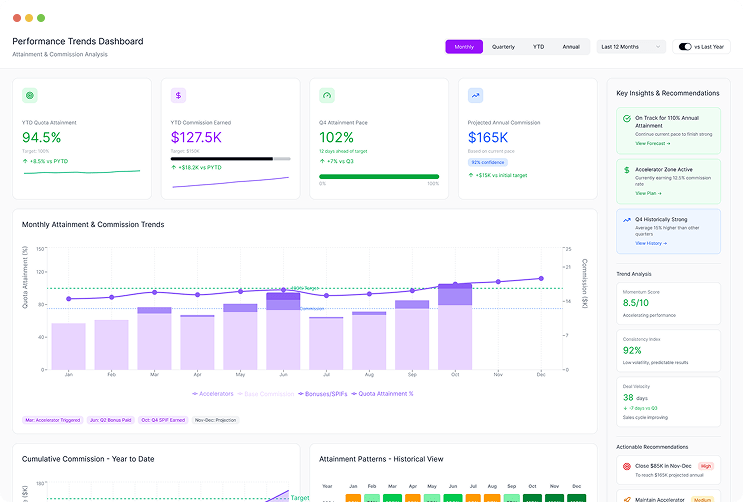This screenshot has height=502, width=743.
Task: Toggle the vs Last Year switch
Action: pos(685,46)
